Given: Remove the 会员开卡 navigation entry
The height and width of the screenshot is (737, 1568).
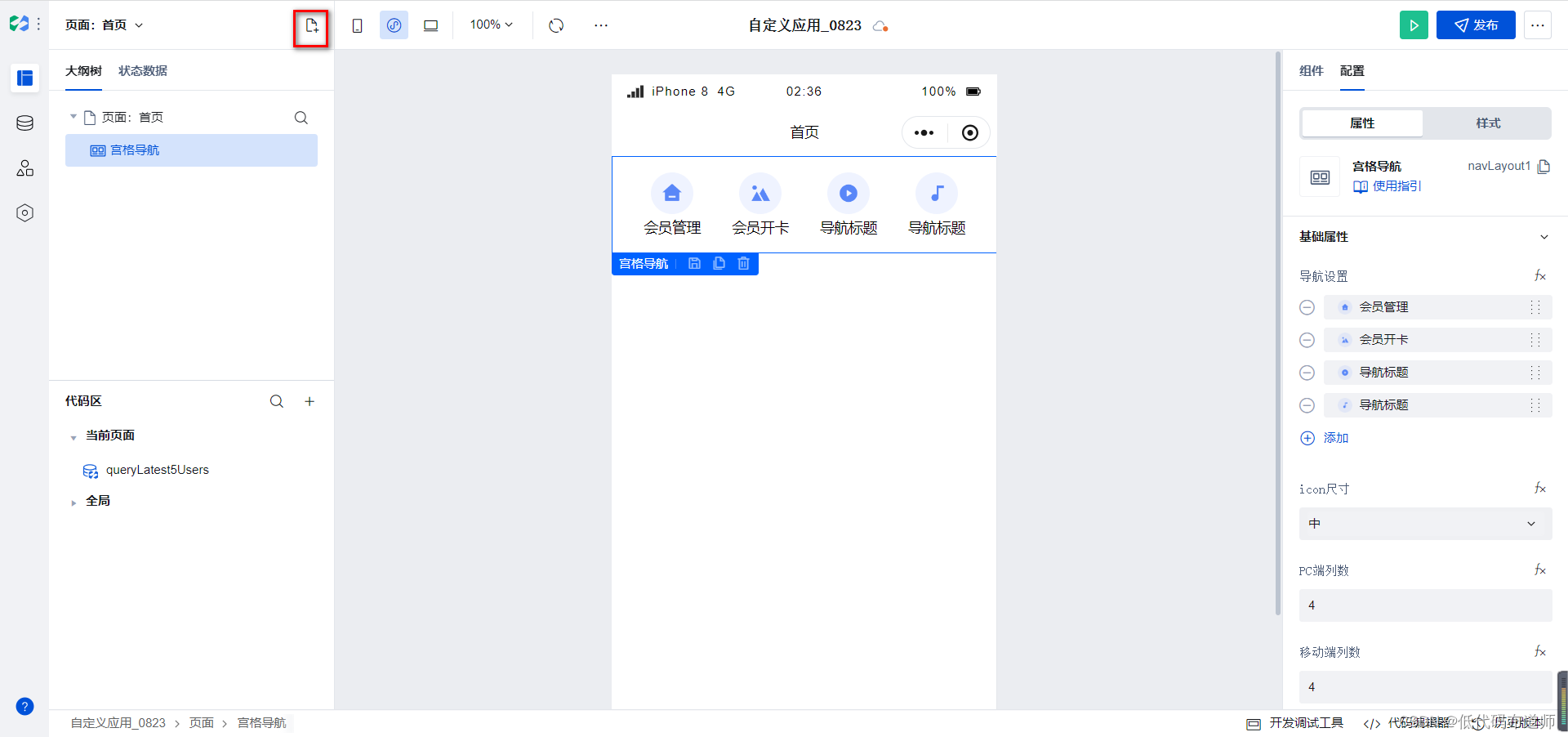Looking at the screenshot, I should tap(1307, 340).
